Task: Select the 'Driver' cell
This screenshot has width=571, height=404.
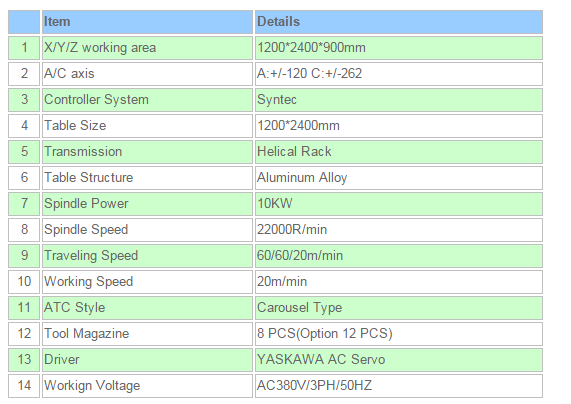Action: point(147,360)
